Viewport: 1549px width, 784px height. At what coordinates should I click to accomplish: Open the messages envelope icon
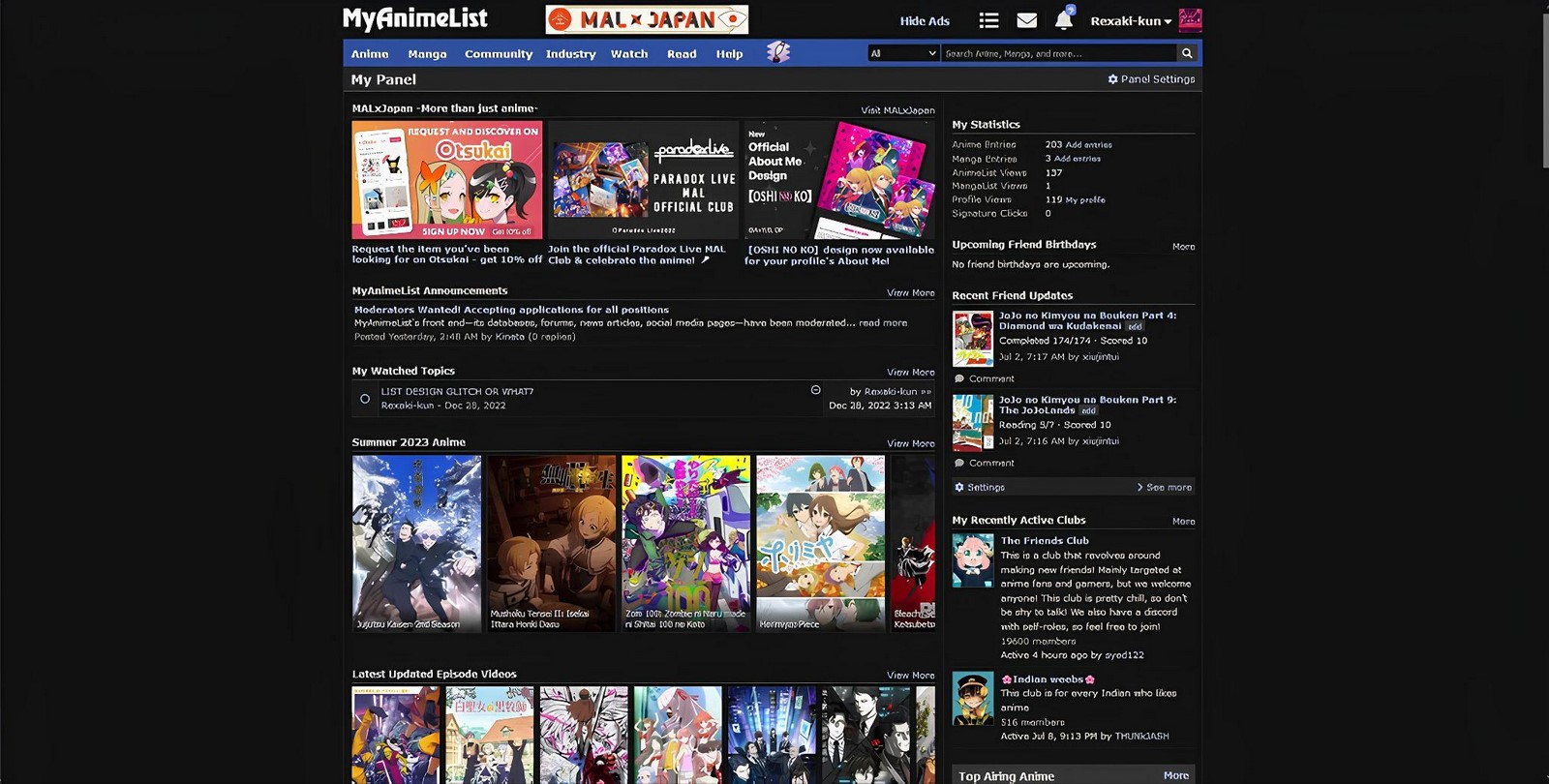tap(1027, 20)
